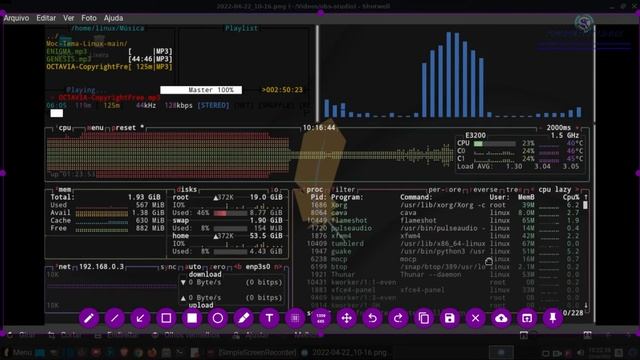Copy the capture to clipboard
The width and height of the screenshot is (640, 360).
(x=424, y=318)
